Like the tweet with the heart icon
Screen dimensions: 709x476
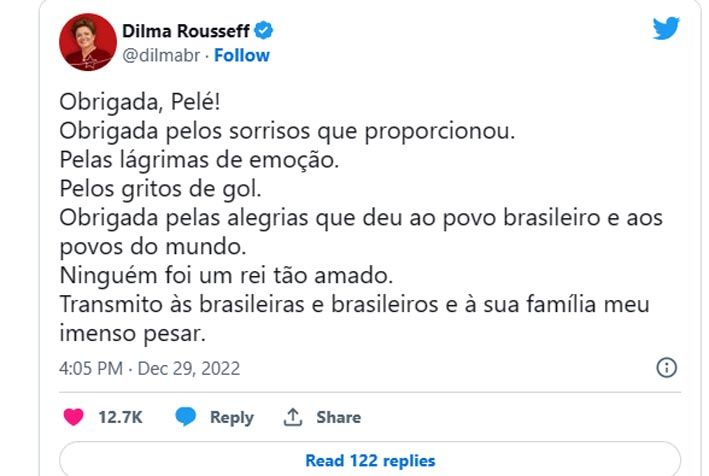72,417
